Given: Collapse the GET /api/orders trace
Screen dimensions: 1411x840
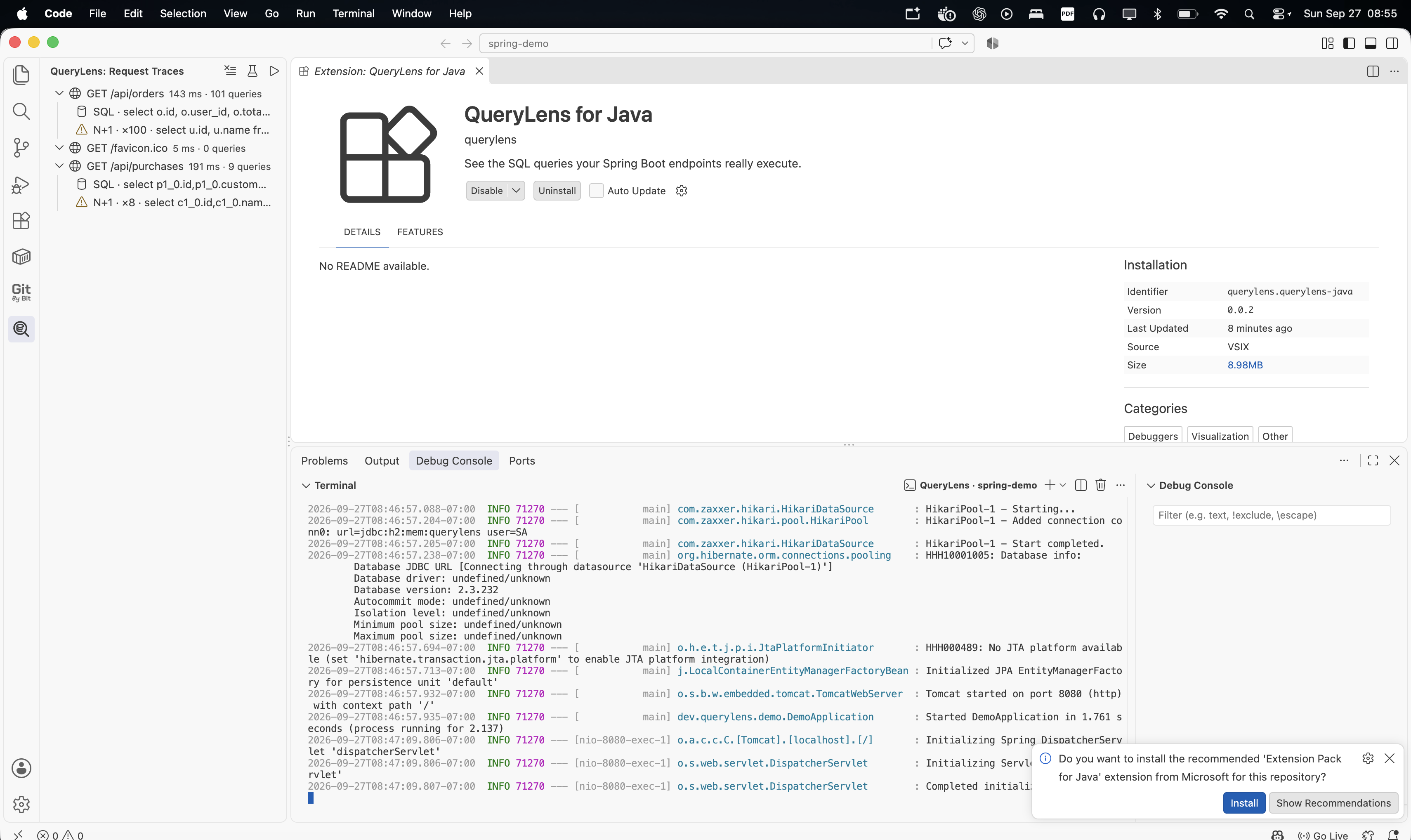Looking at the screenshot, I should 59,93.
